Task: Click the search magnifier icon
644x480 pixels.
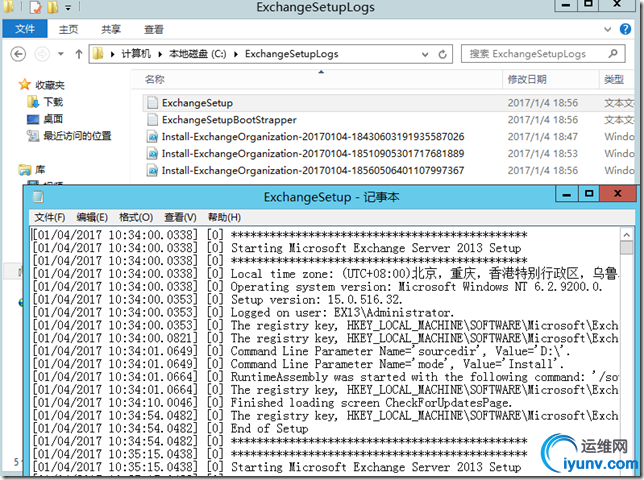Action: tap(613, 53)
